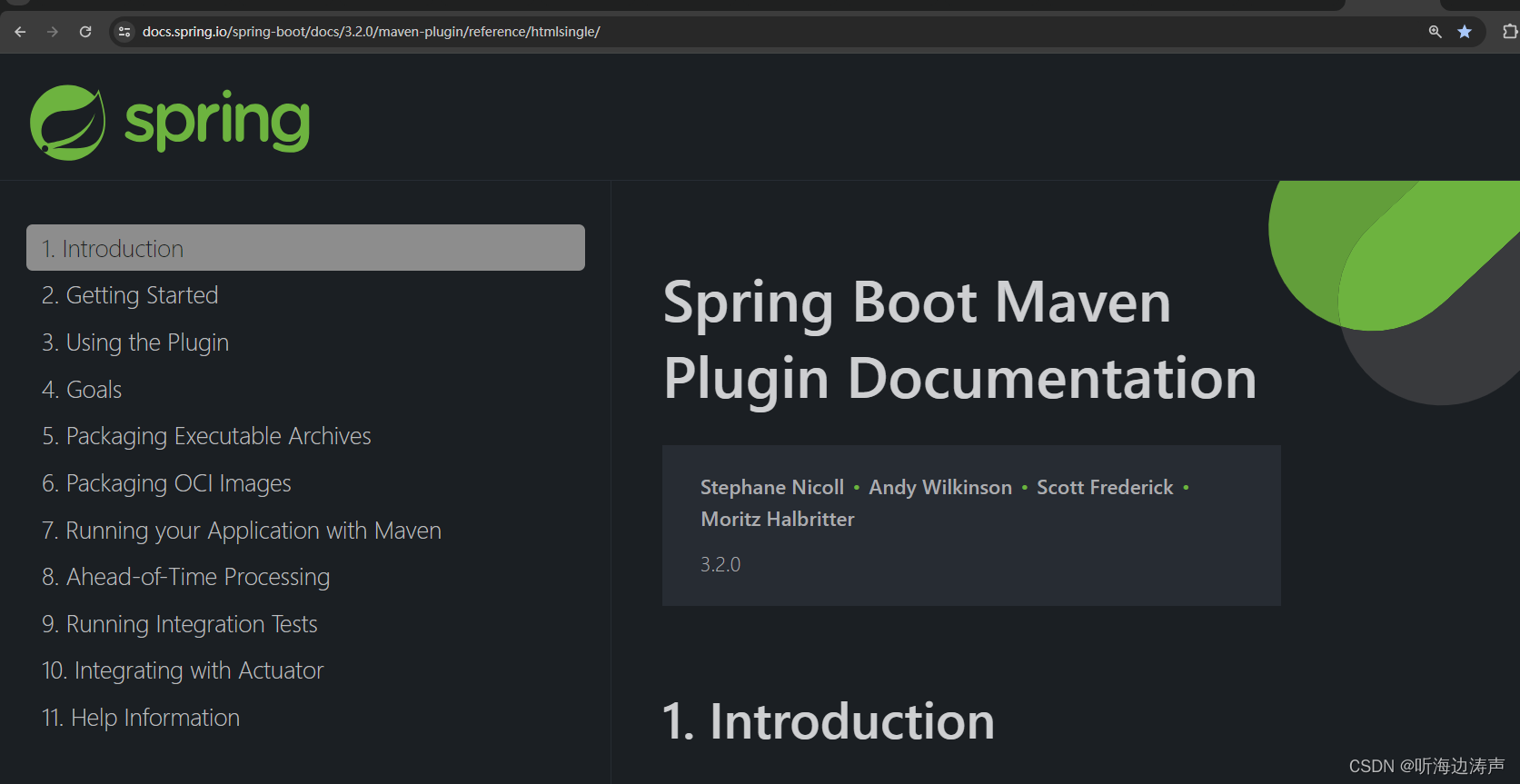This screenshot has width=1520, height=784.
Task: Open 7. Running your Application with Maven
Action: click(242, 531)
